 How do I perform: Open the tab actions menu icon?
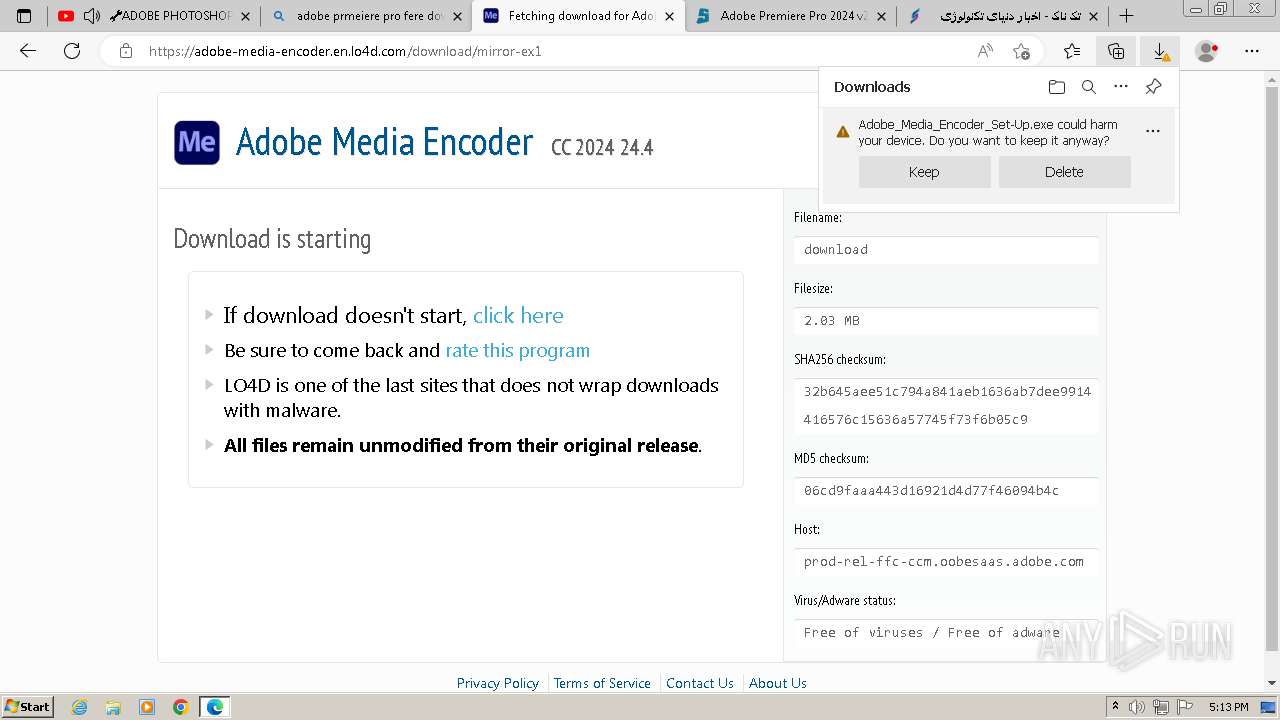click(x=24, y=16)
